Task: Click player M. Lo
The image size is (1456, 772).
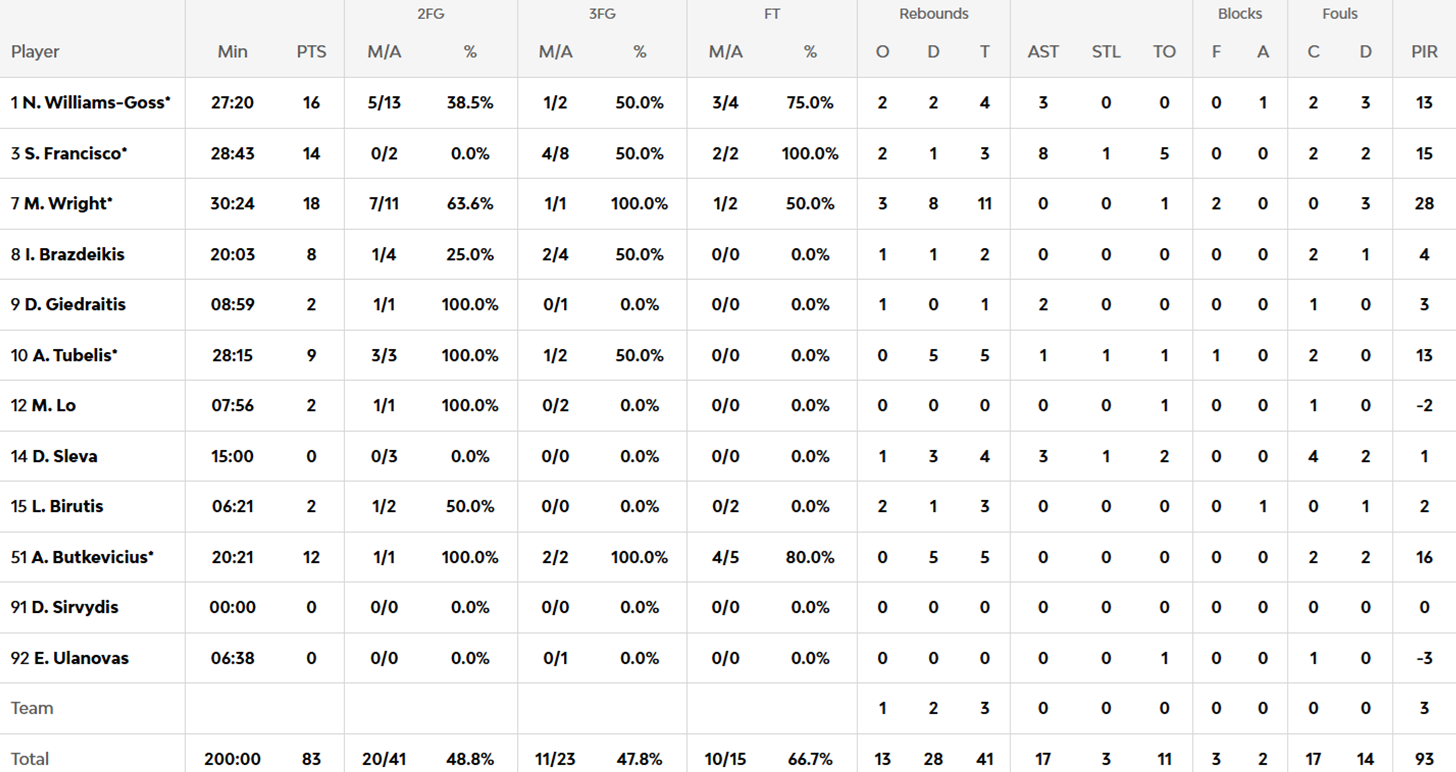Action: coord(53,406)
